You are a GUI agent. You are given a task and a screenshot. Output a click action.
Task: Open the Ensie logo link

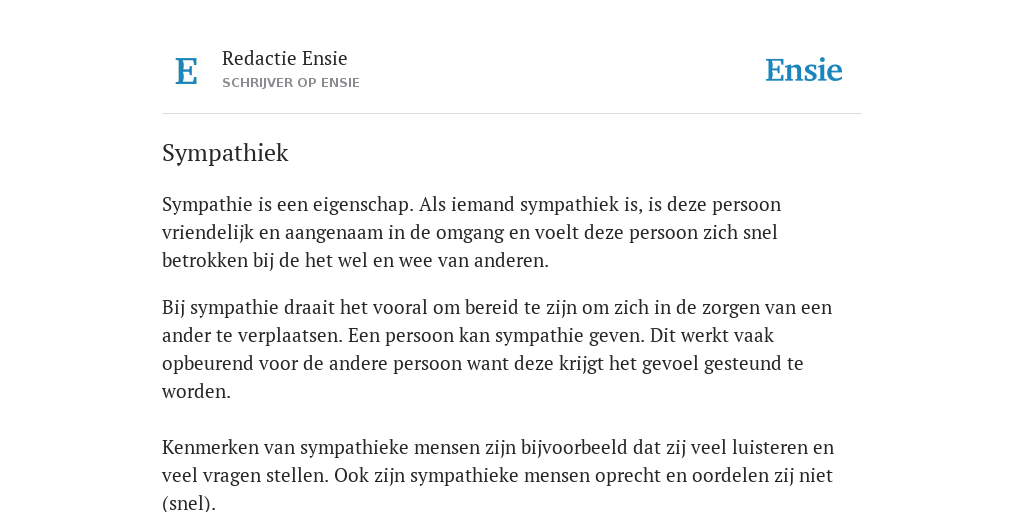tap(803, 71)
